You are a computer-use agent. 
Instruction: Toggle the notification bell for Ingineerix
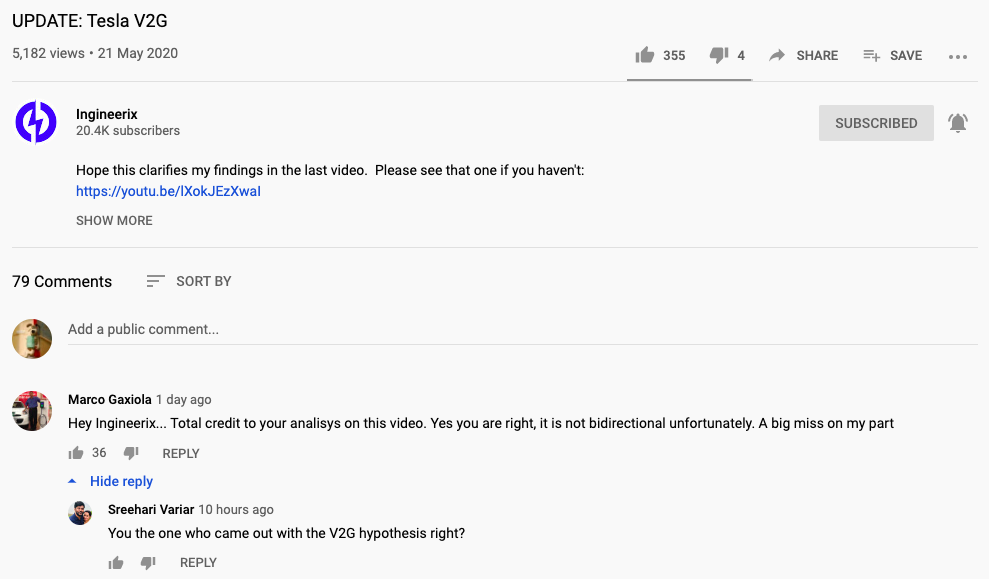958,123
